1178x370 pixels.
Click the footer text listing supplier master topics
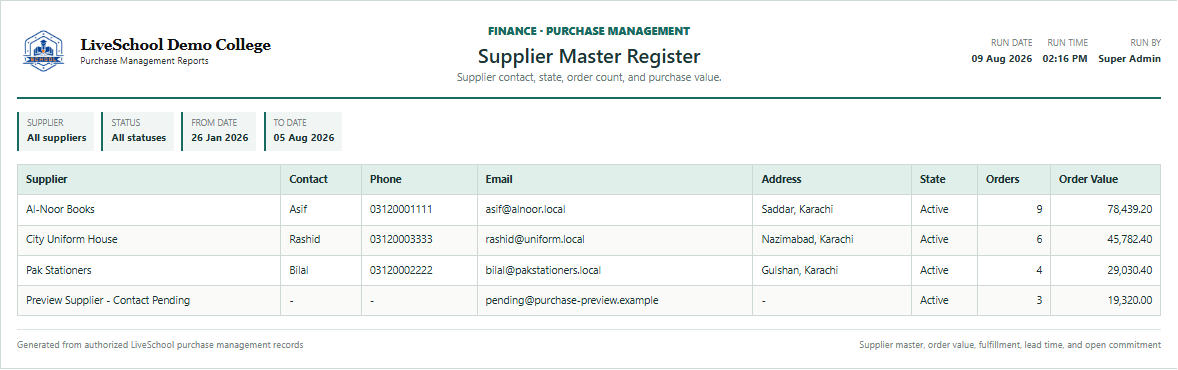tap(1010, 345)
